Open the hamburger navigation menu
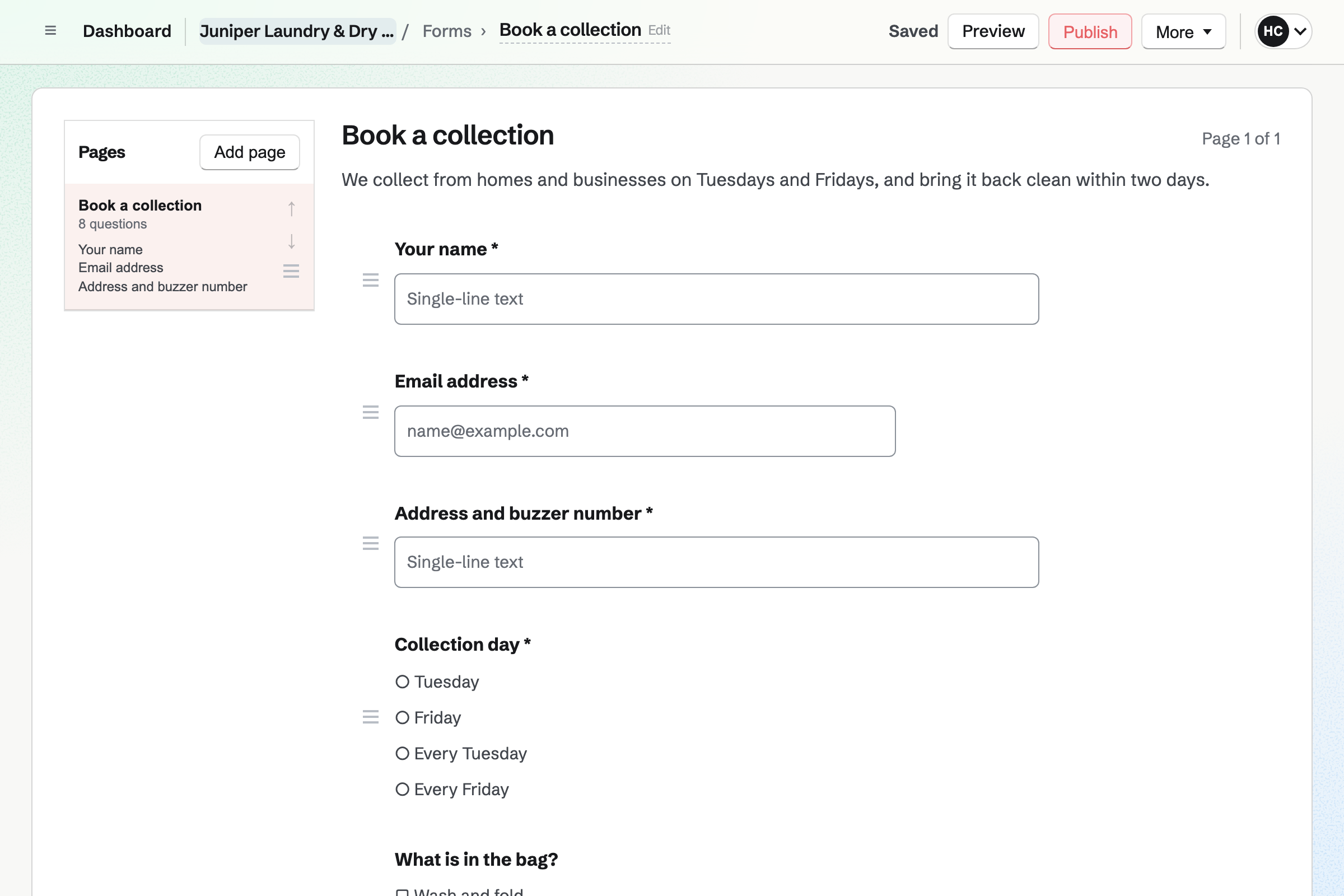Image resolution: width=1344 pixels, height=896 pixels. pos(50,31)
